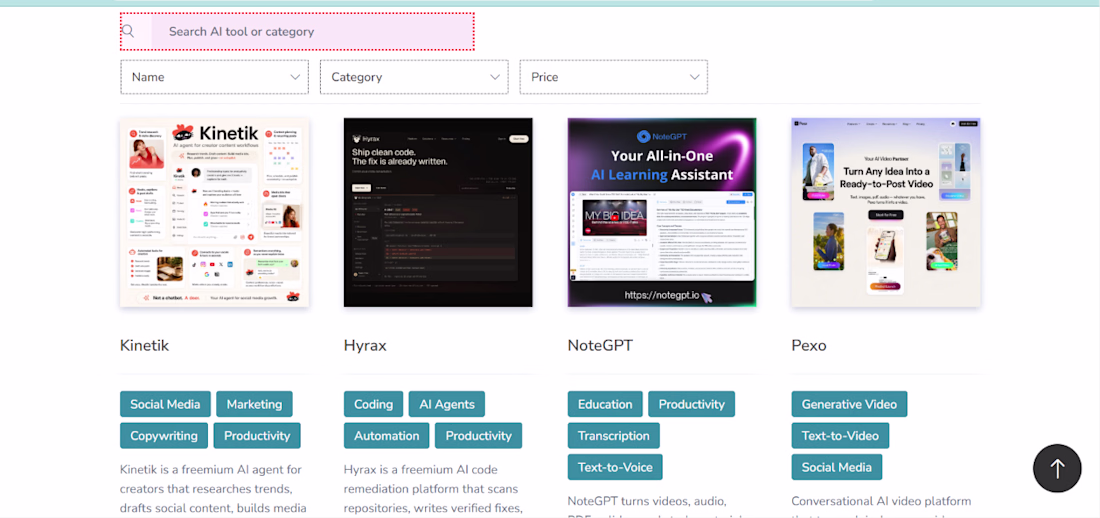Viewport: 1100px width, 518px height.
Task: Select Pexo's Social Media tag
Action: tap(836, 467)
